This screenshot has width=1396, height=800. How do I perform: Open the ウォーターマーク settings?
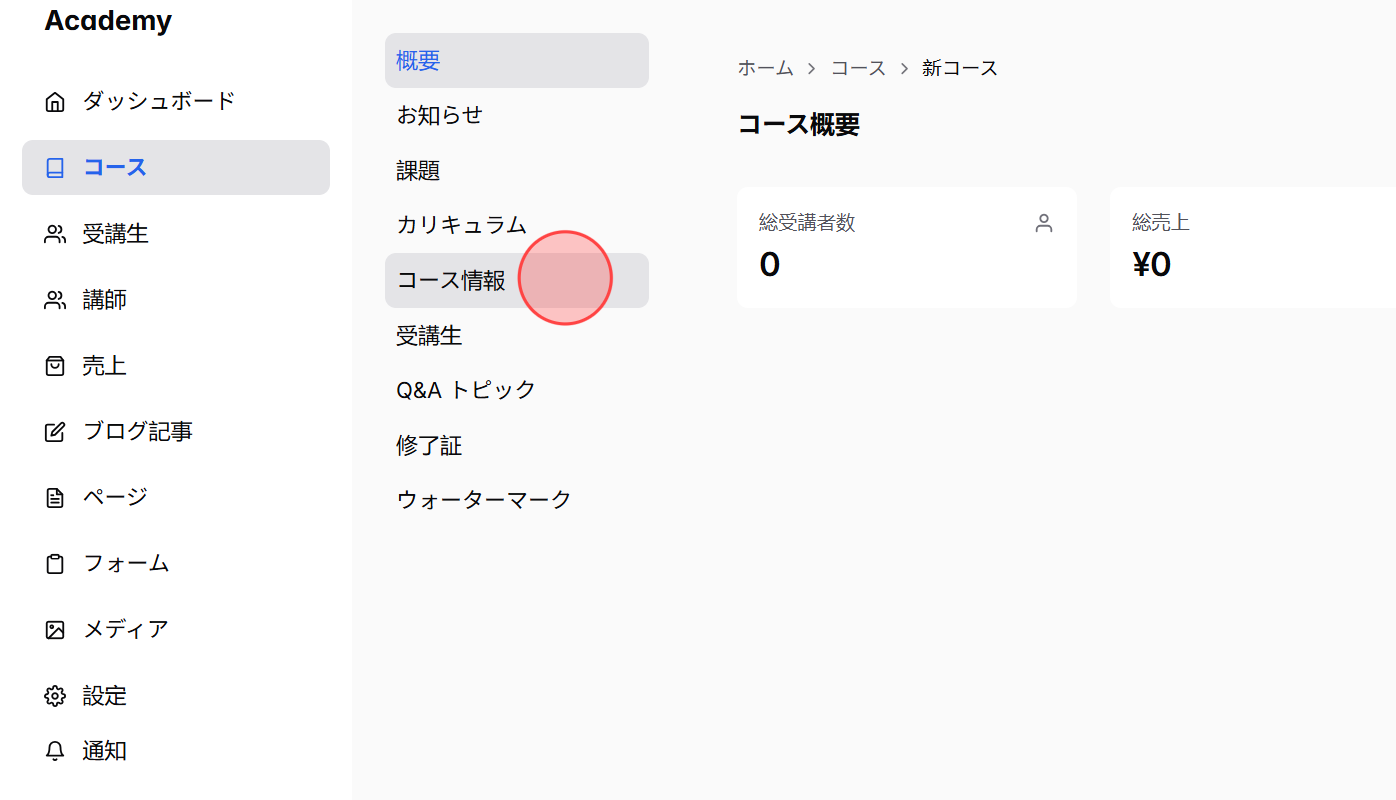click(x=483, y=498)
